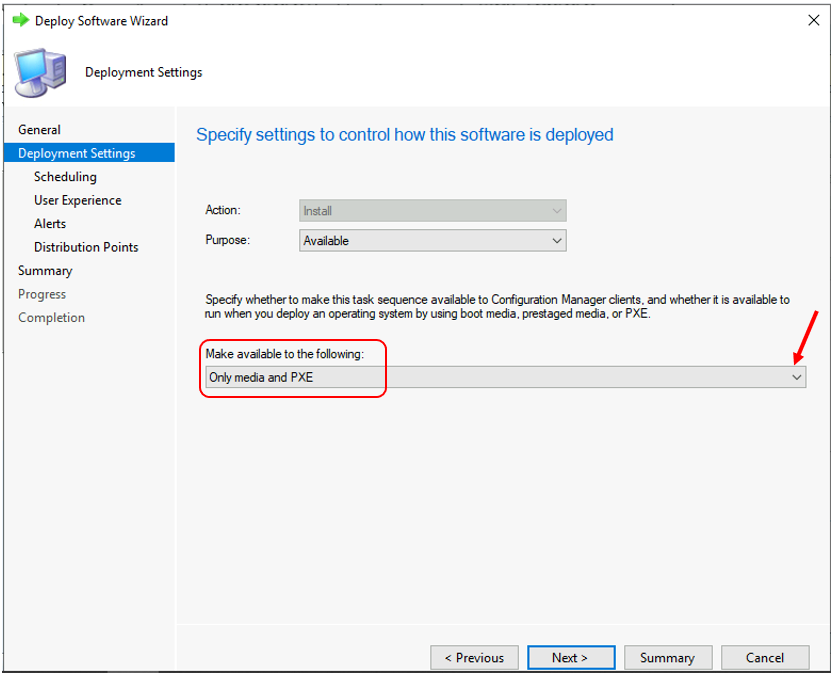The height and width of the screenshot is (676, 836).
Task: Click the arrow of the Only media and PXE combo box
Action: [796, 377]
